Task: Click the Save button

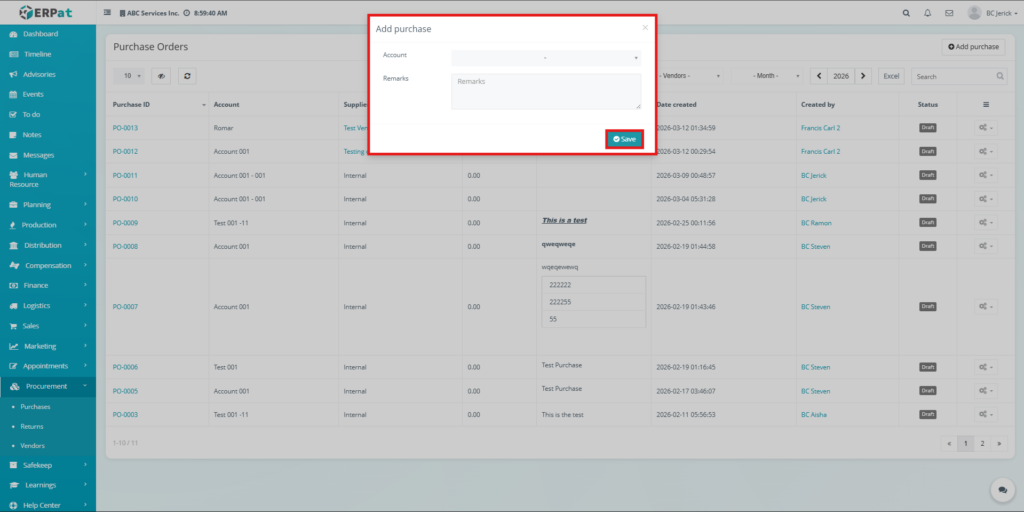Action: pos(624,139)
